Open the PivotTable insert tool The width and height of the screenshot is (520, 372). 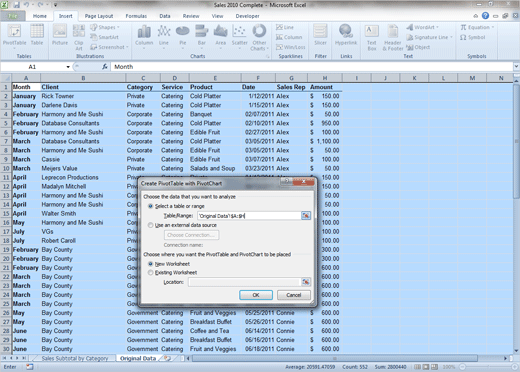point(14,37)
